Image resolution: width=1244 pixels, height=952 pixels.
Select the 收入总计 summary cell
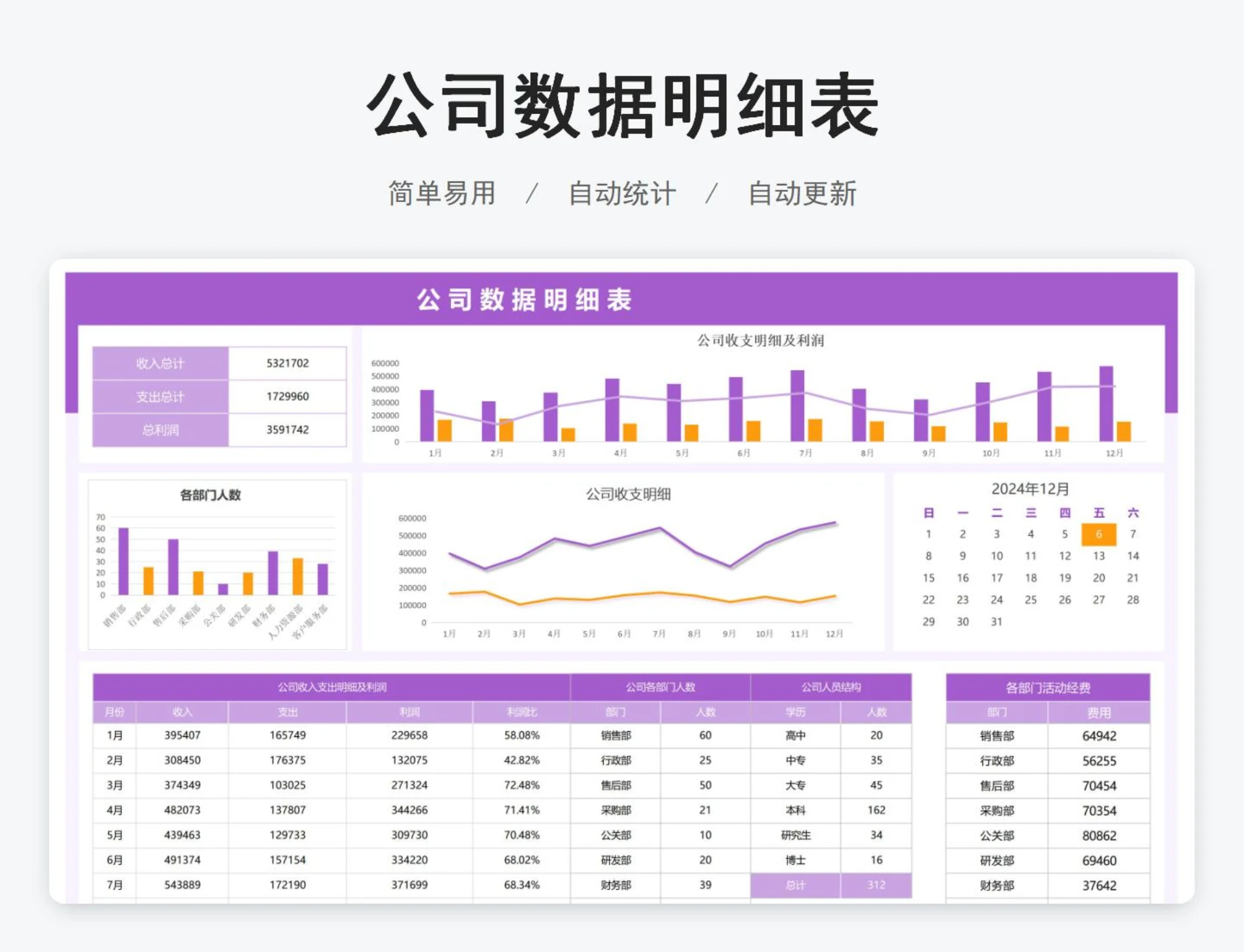[160, 363]
